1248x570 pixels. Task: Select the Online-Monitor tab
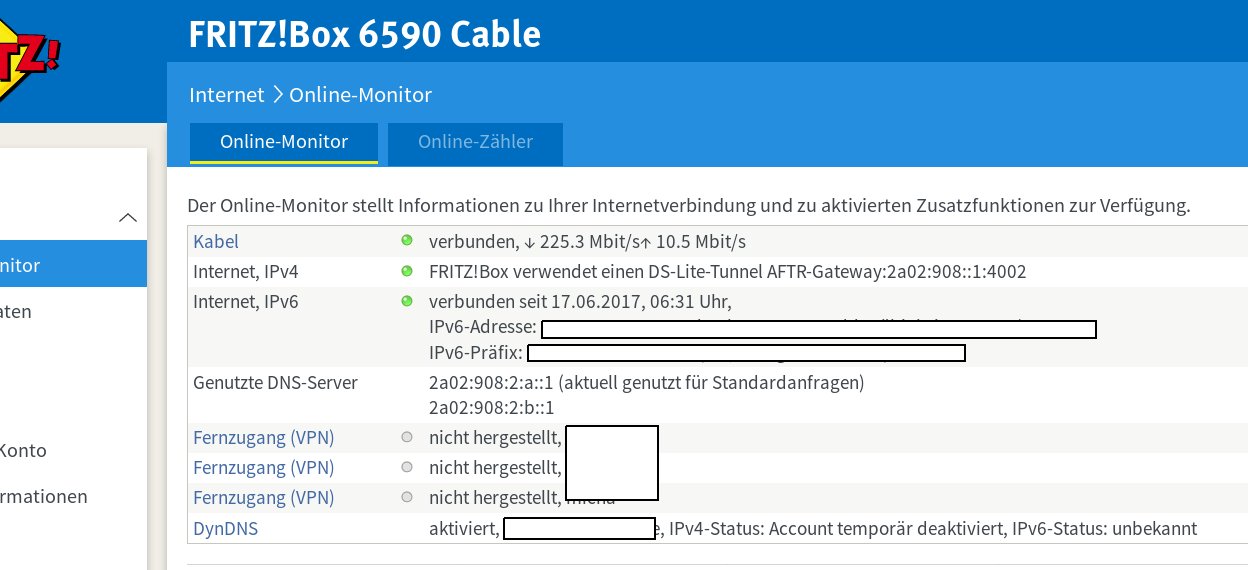tap(284, 142)
